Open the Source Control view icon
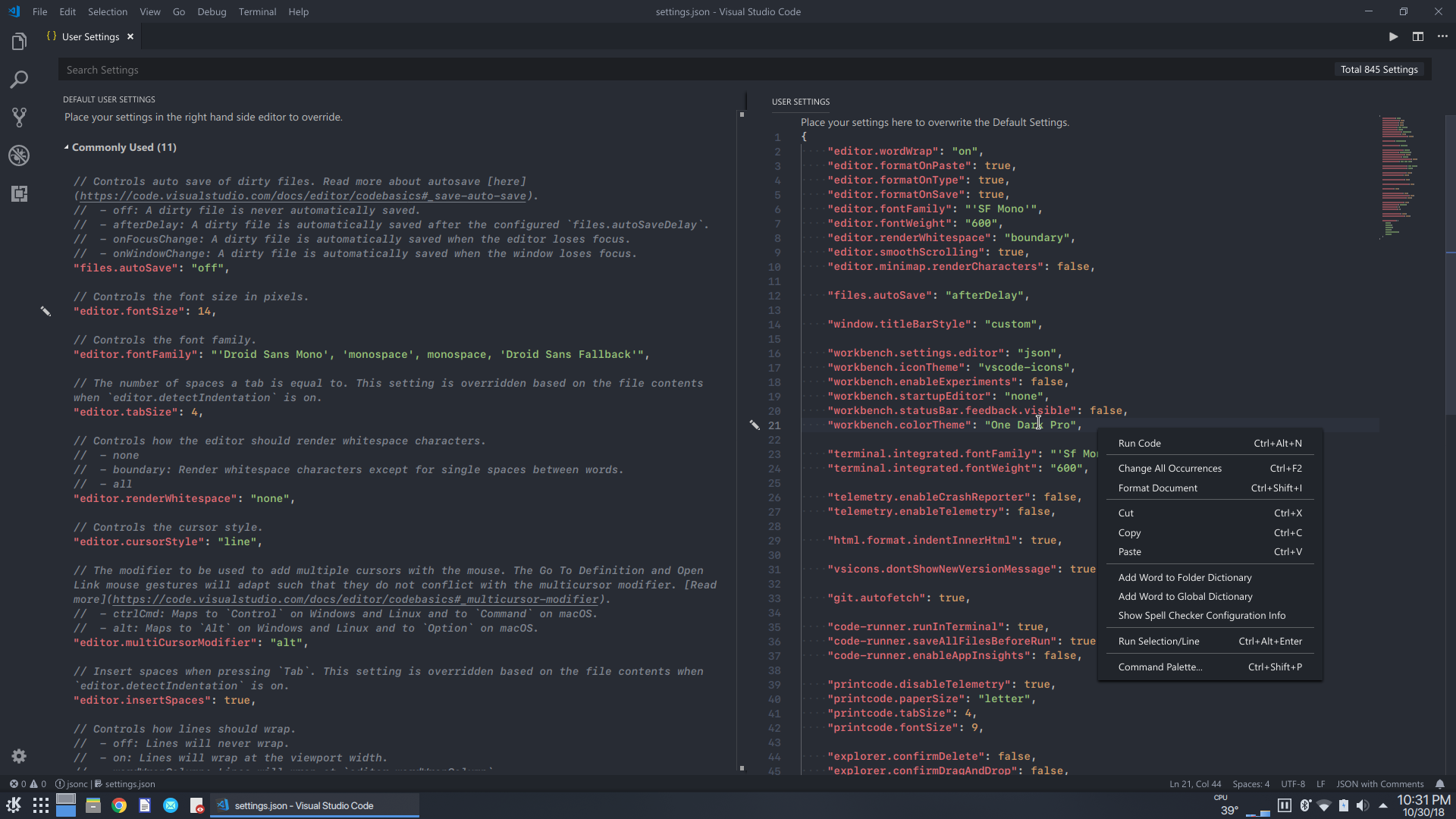This screenshot has height=819, width=1456. 18,118
